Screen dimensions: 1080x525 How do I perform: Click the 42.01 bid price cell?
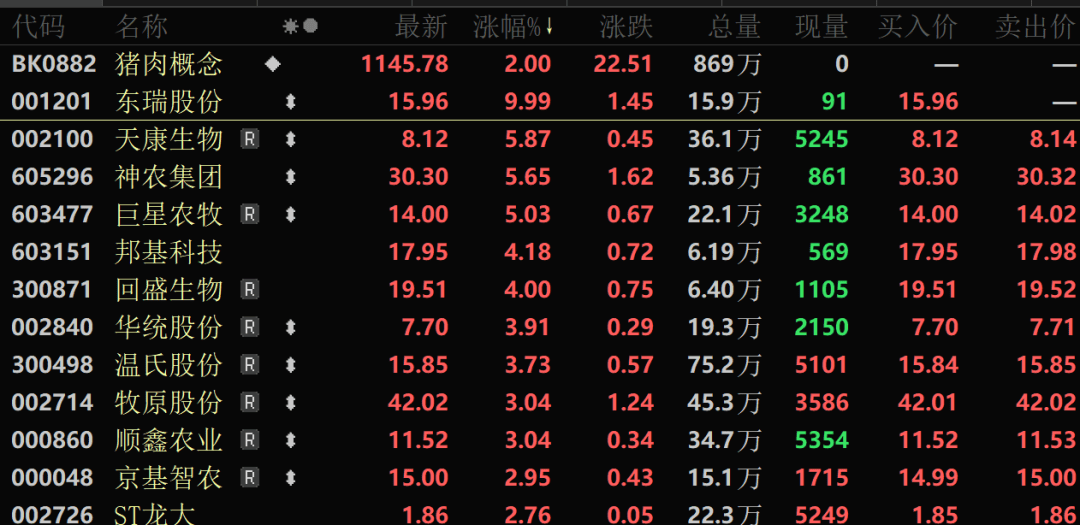pos(928,402)
